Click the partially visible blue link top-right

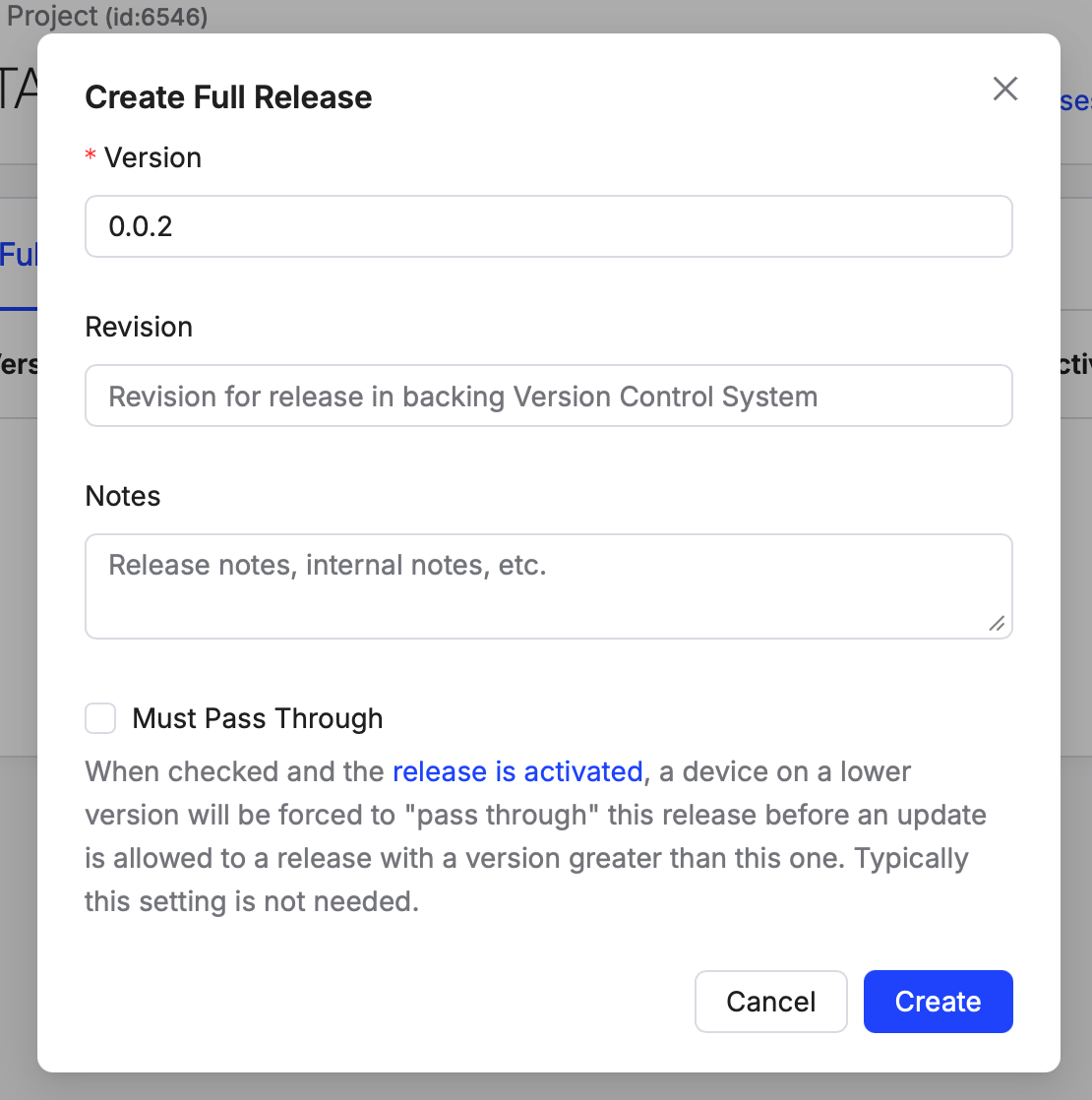click(x=1075, y=101)
